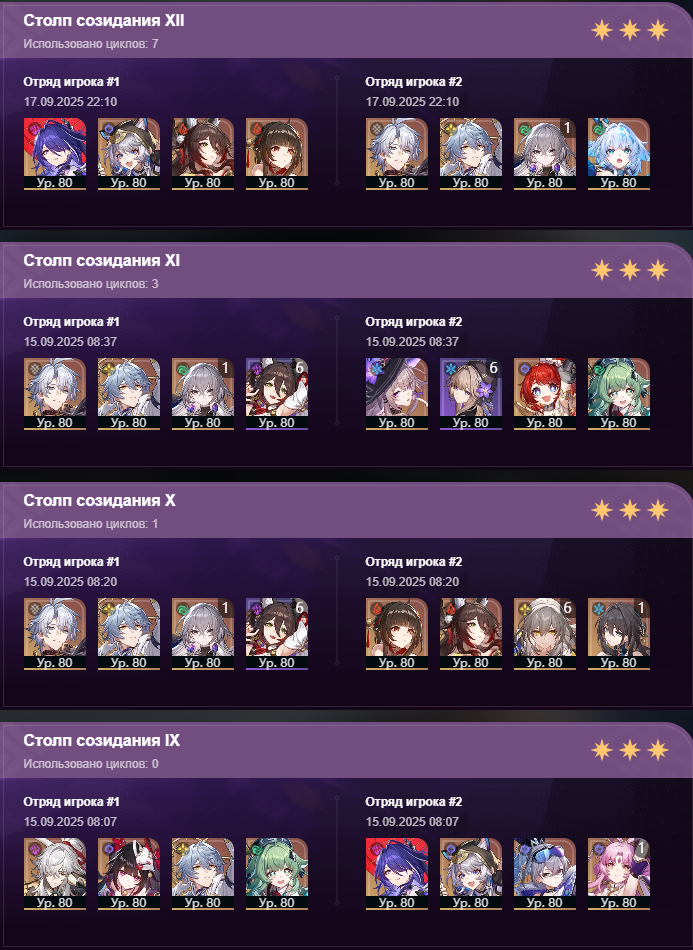Expand the Столп созидания IX section title
This screenshot has height=950, width=693.
pyautogui.click(x=102, y=740)
